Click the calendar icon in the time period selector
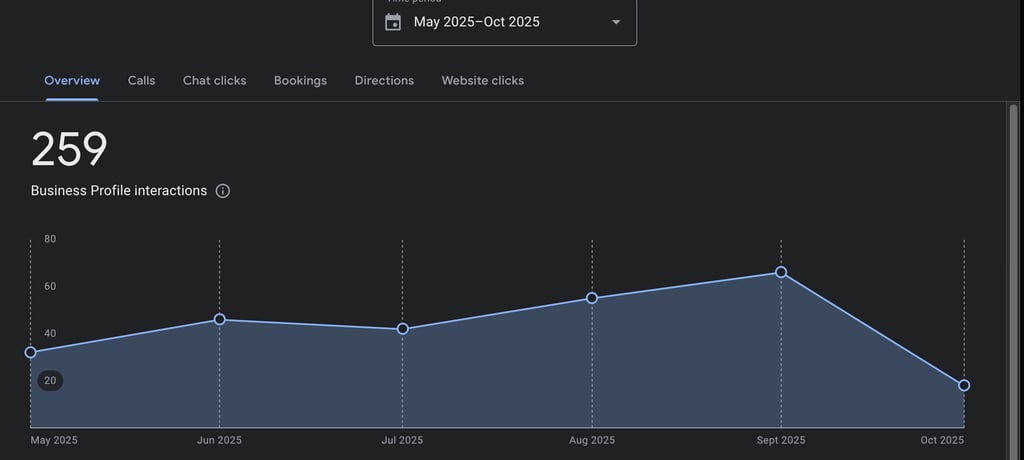This screenshot has height=460, width=1024. click(392, 22)
